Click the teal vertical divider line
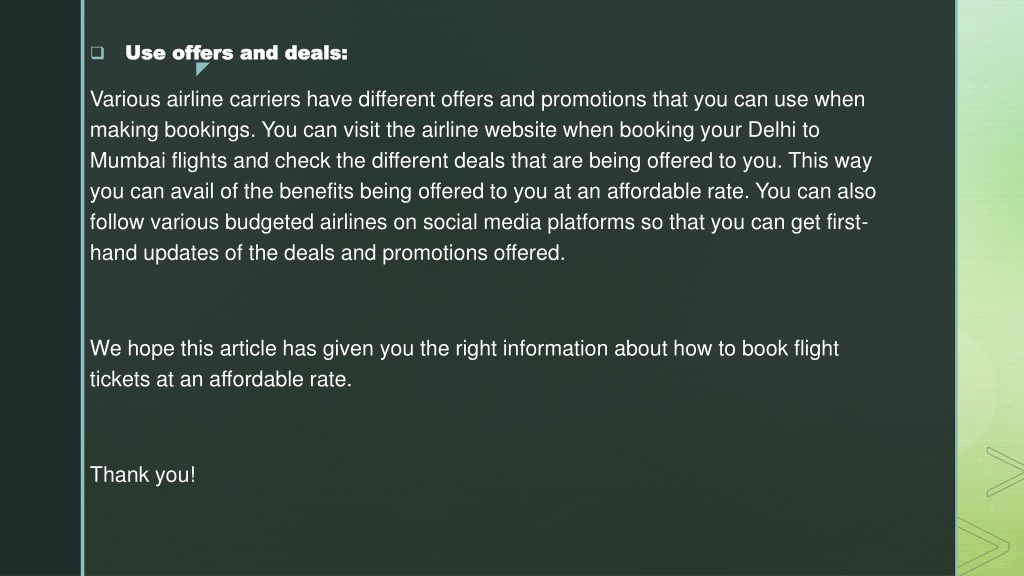 pos(82,288)
